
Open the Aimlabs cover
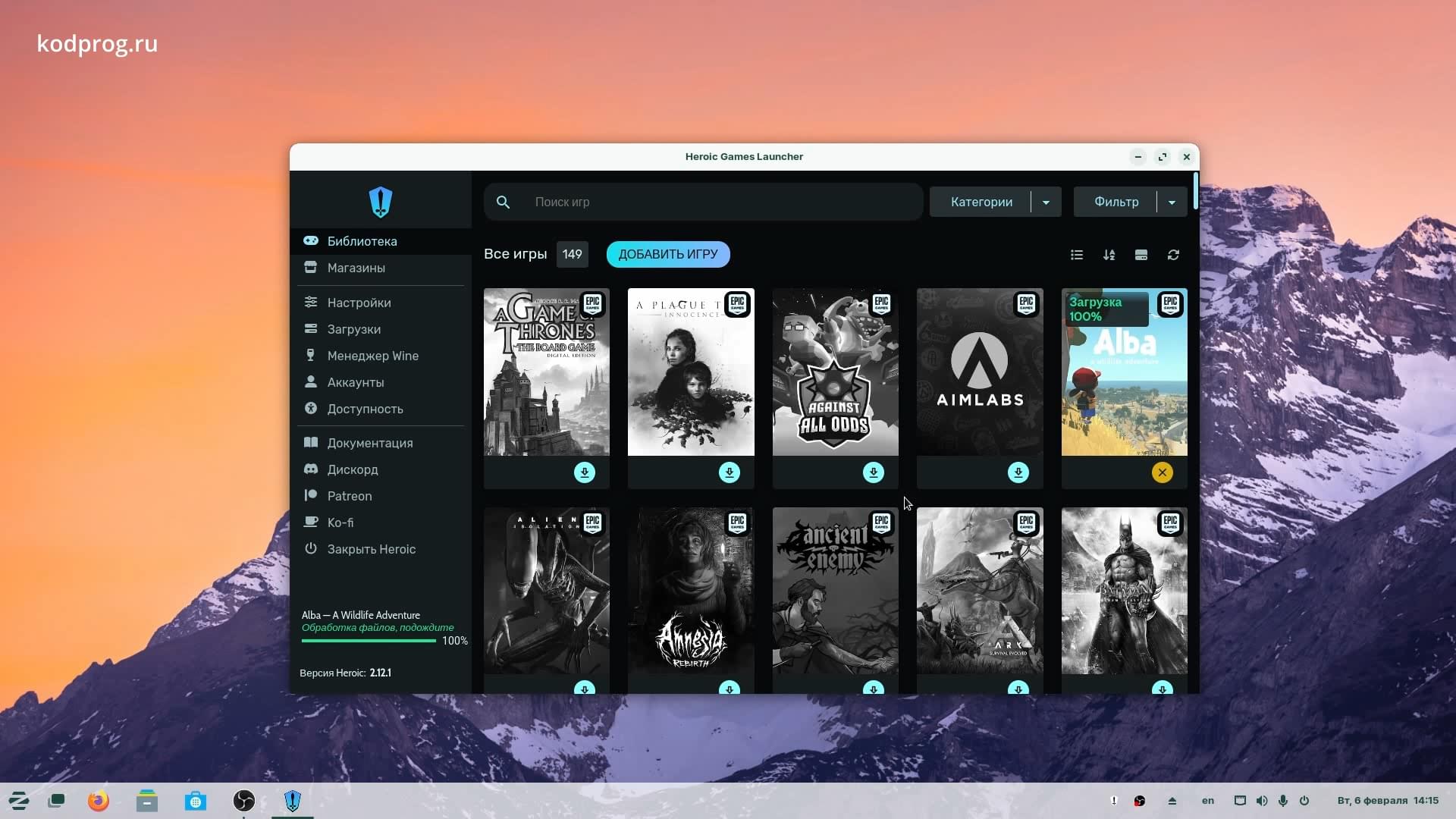(x=980, y=372)
